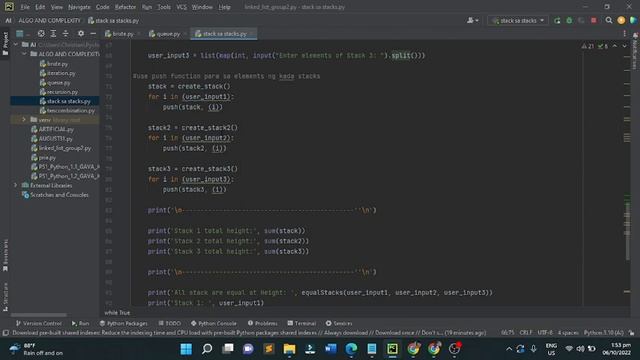This screenshot has height=360, width=640.
Task: Click CRLF line separator in status bar
Action: click(526, 333)
